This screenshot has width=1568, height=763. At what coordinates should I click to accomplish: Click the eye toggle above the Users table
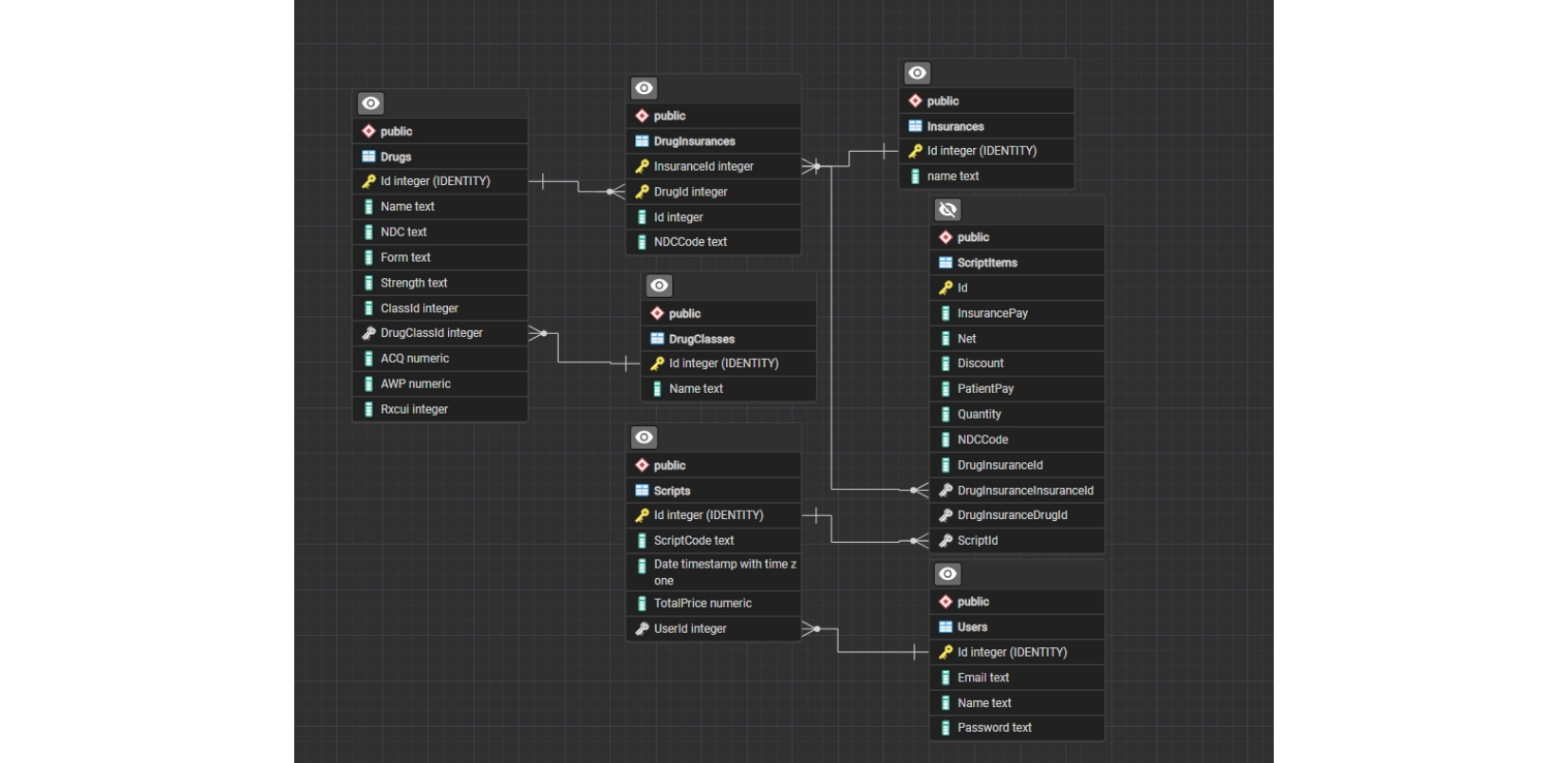947,574
